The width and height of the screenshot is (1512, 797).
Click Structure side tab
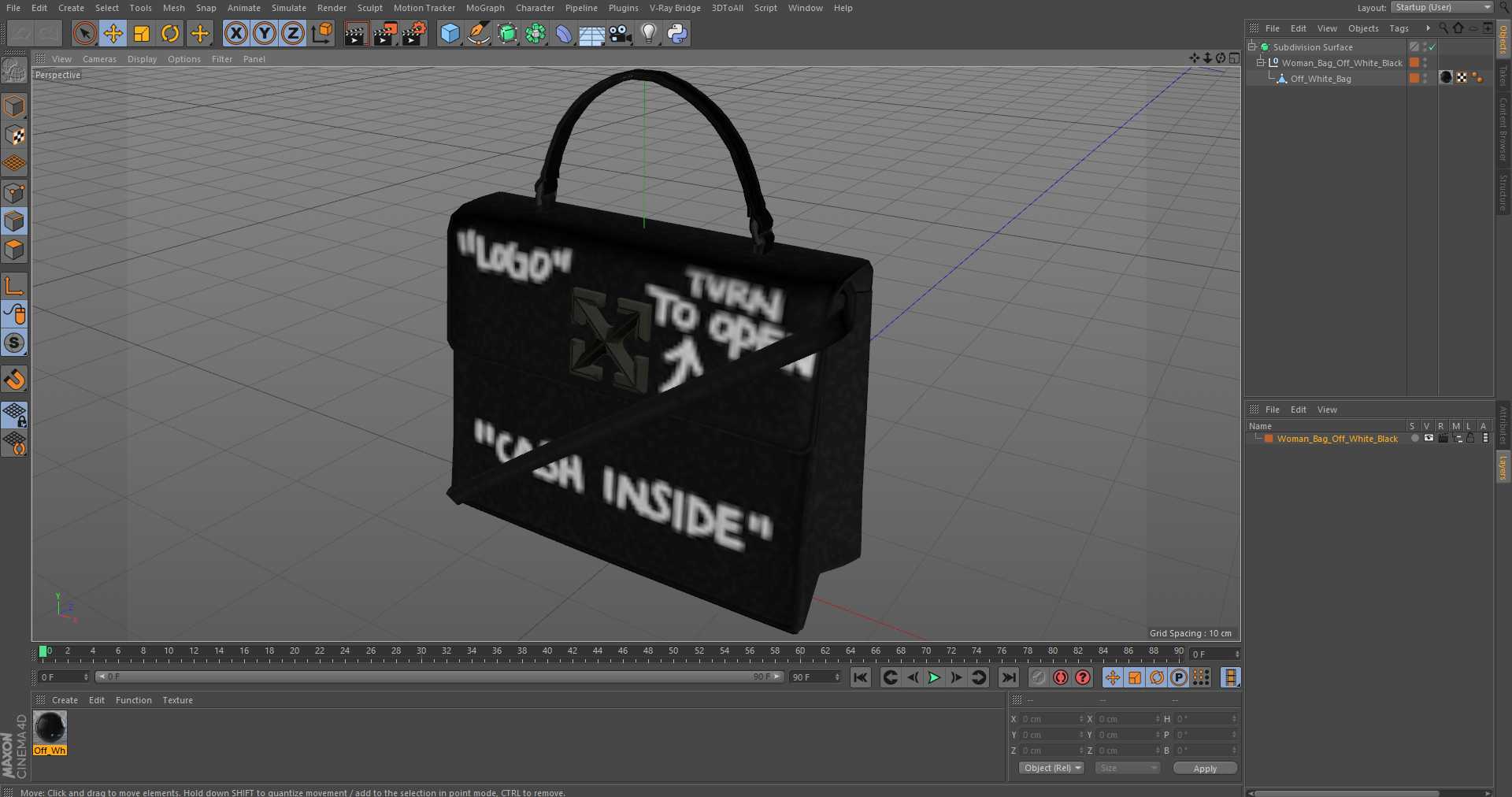[x=1503, y=193]
